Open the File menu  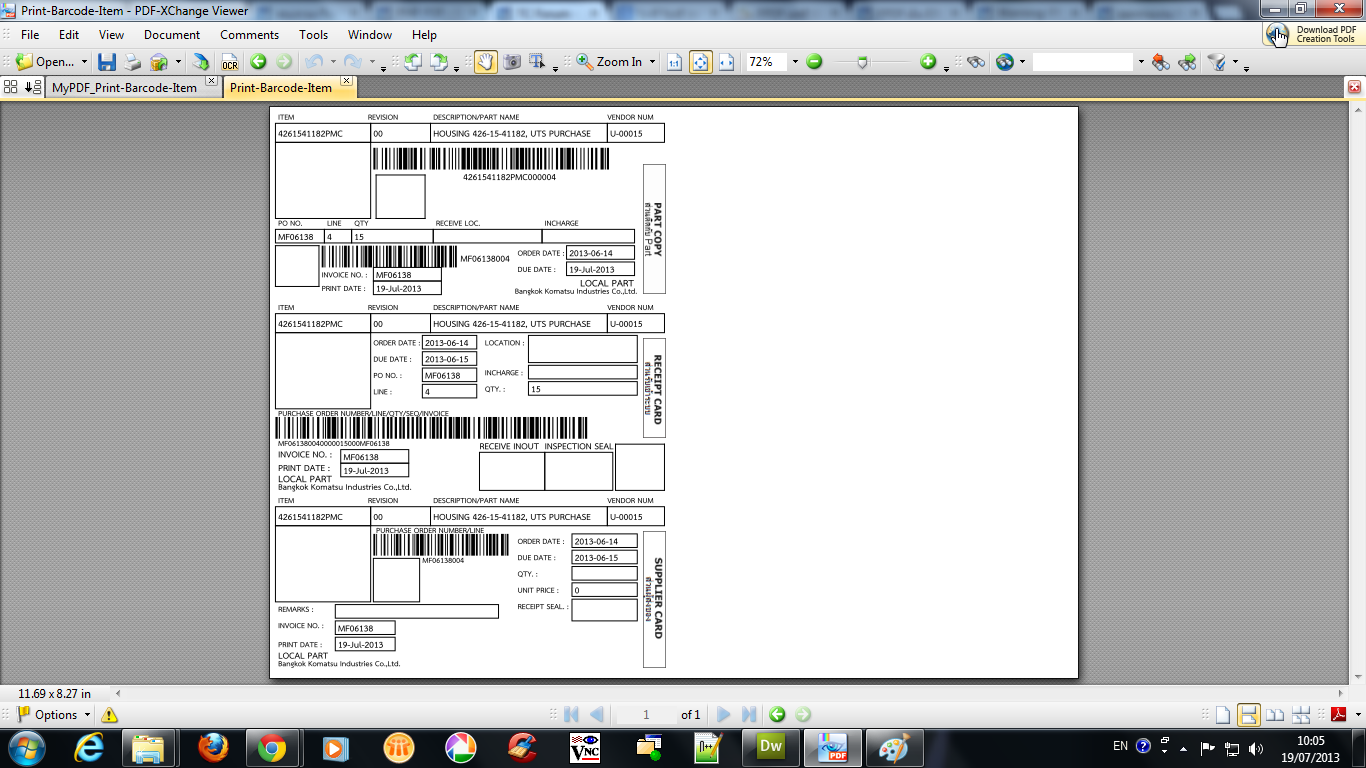(30, 35)
